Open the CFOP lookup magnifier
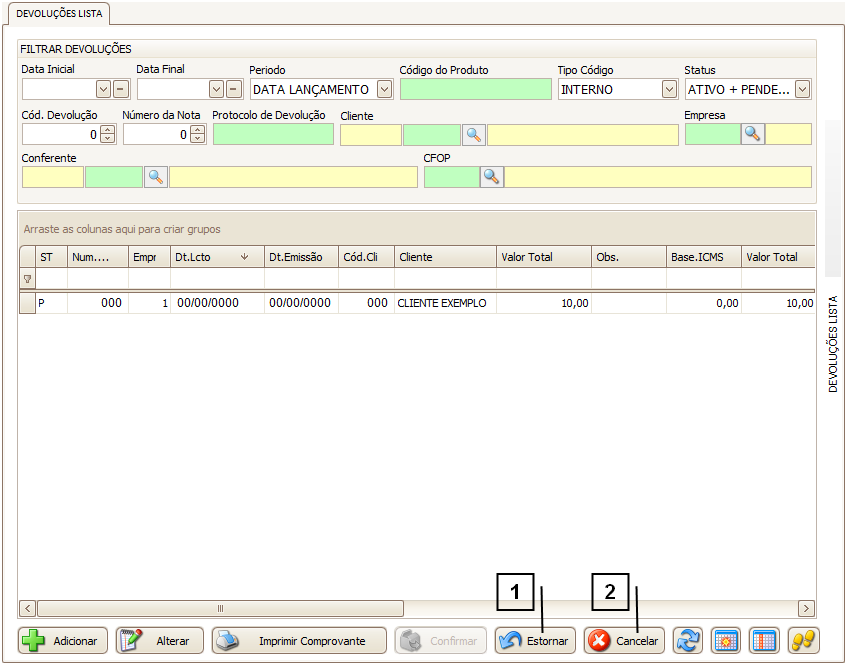Viewport: 850px width, 665px height. [492, 177]
